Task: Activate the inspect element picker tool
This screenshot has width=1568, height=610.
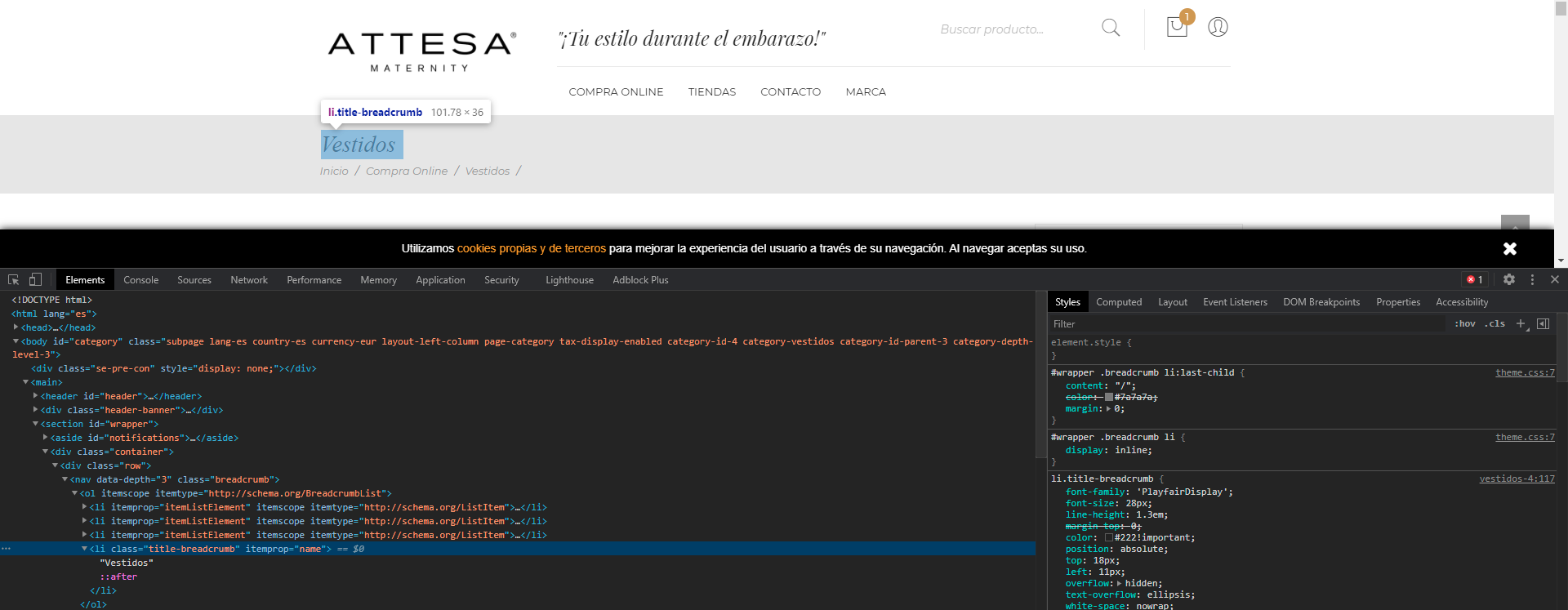Action: tap(14, 279)
